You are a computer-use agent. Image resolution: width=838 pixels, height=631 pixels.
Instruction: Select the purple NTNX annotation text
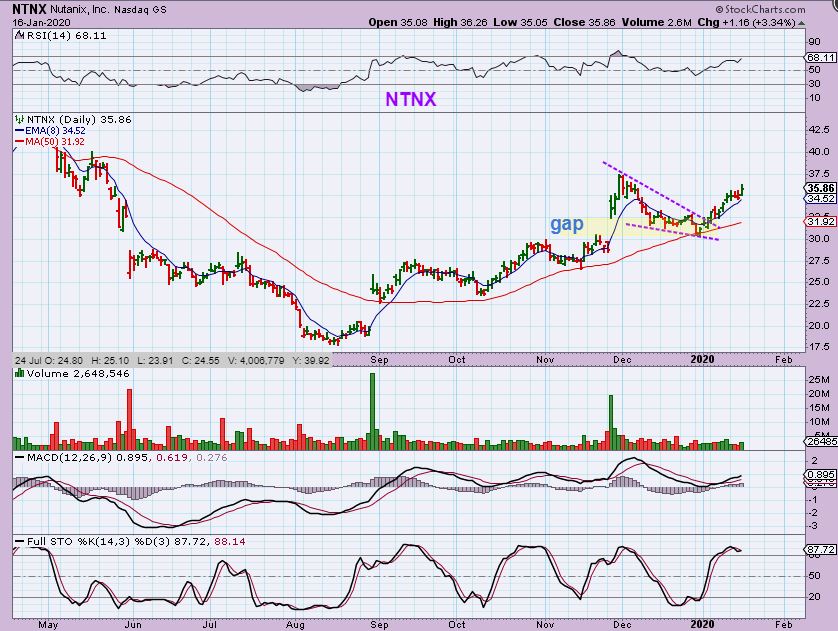[x=411, y=100]
